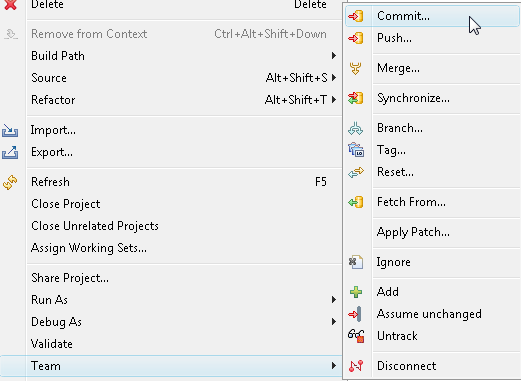Click the green plus Add icon
Screen dimensions: 521x381
pos(356,292)
